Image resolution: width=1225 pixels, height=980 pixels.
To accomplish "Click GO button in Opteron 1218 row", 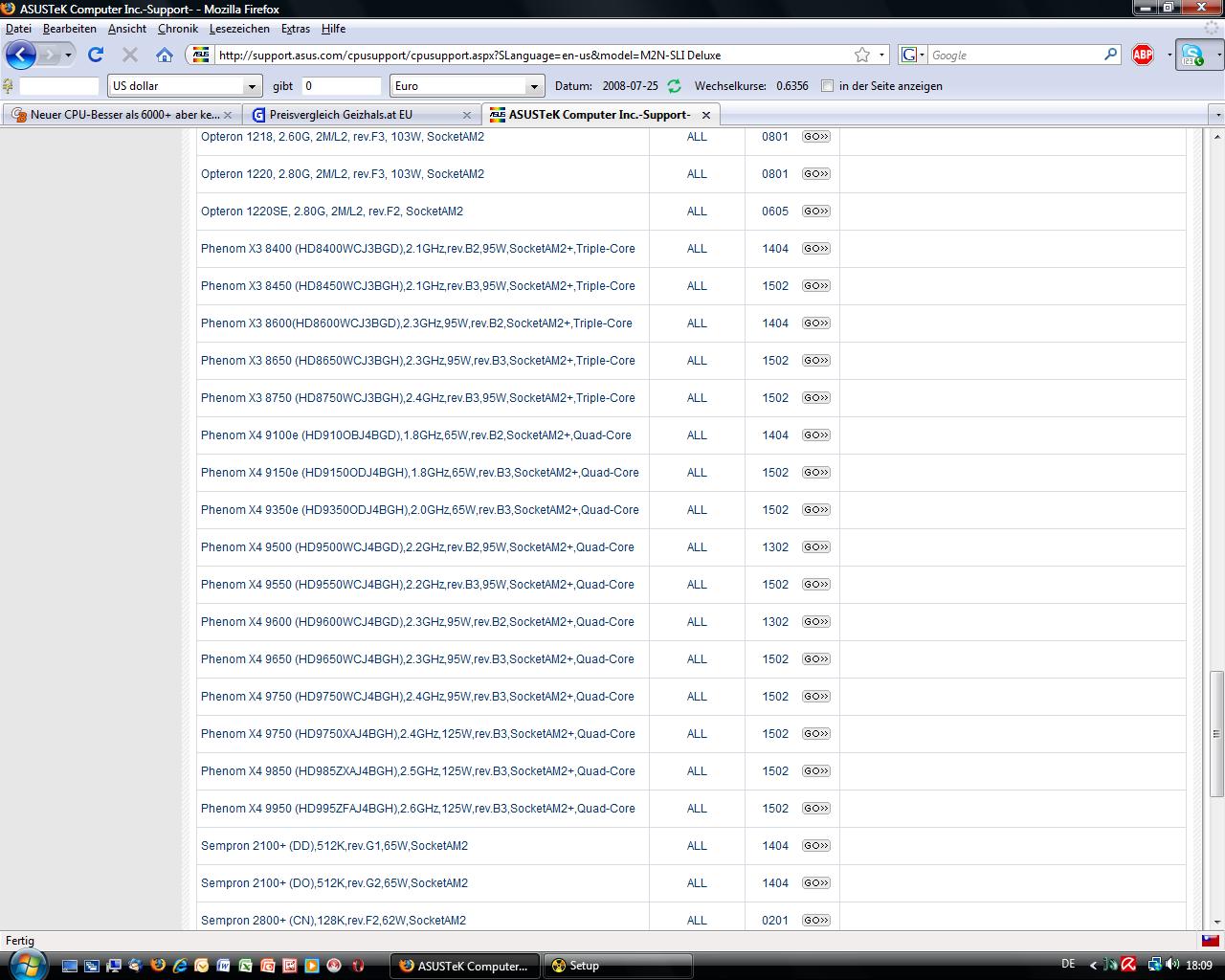I will tap(815, 137).
